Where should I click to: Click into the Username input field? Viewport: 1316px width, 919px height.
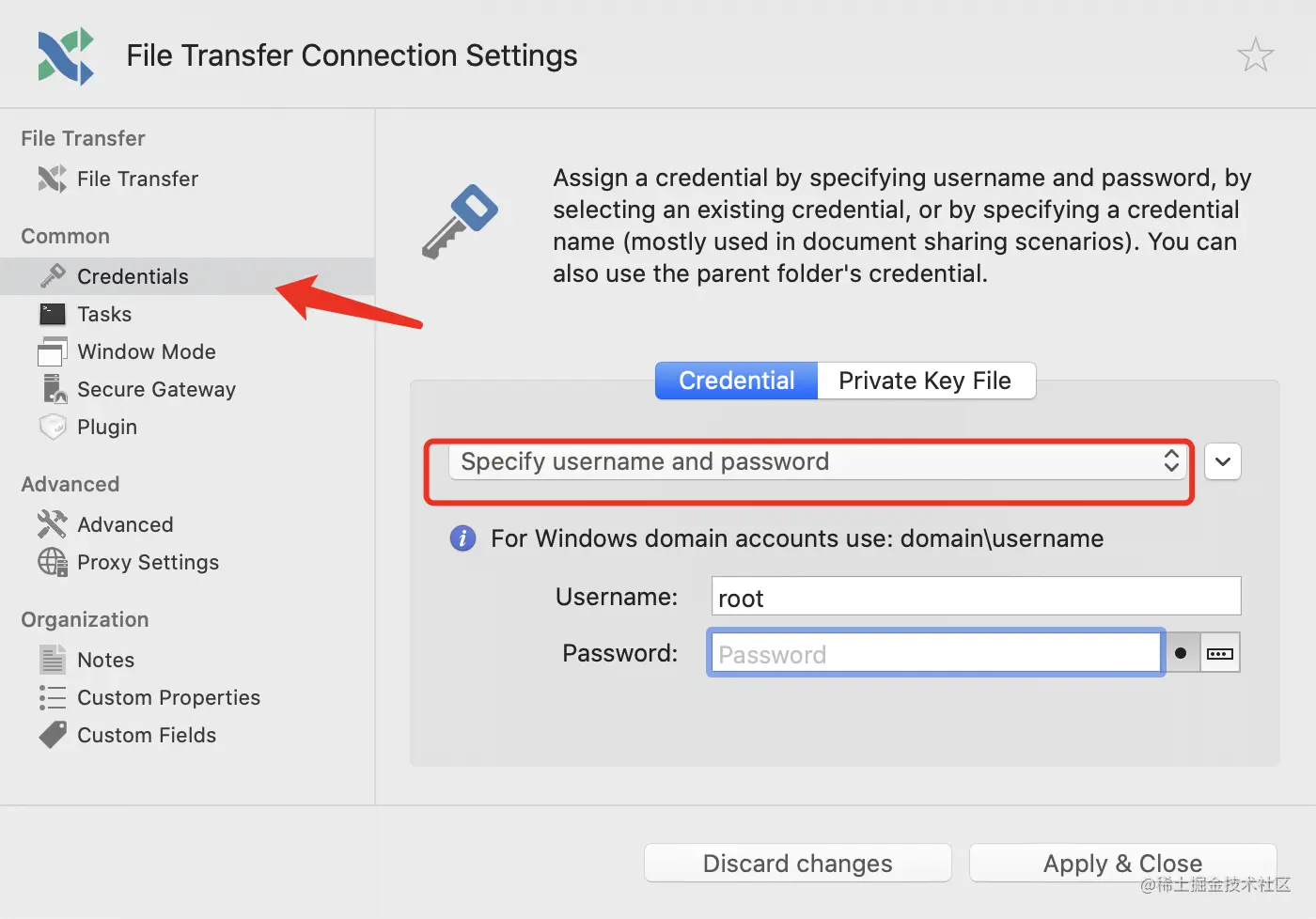pyautogui.click(x=976, y=597)
